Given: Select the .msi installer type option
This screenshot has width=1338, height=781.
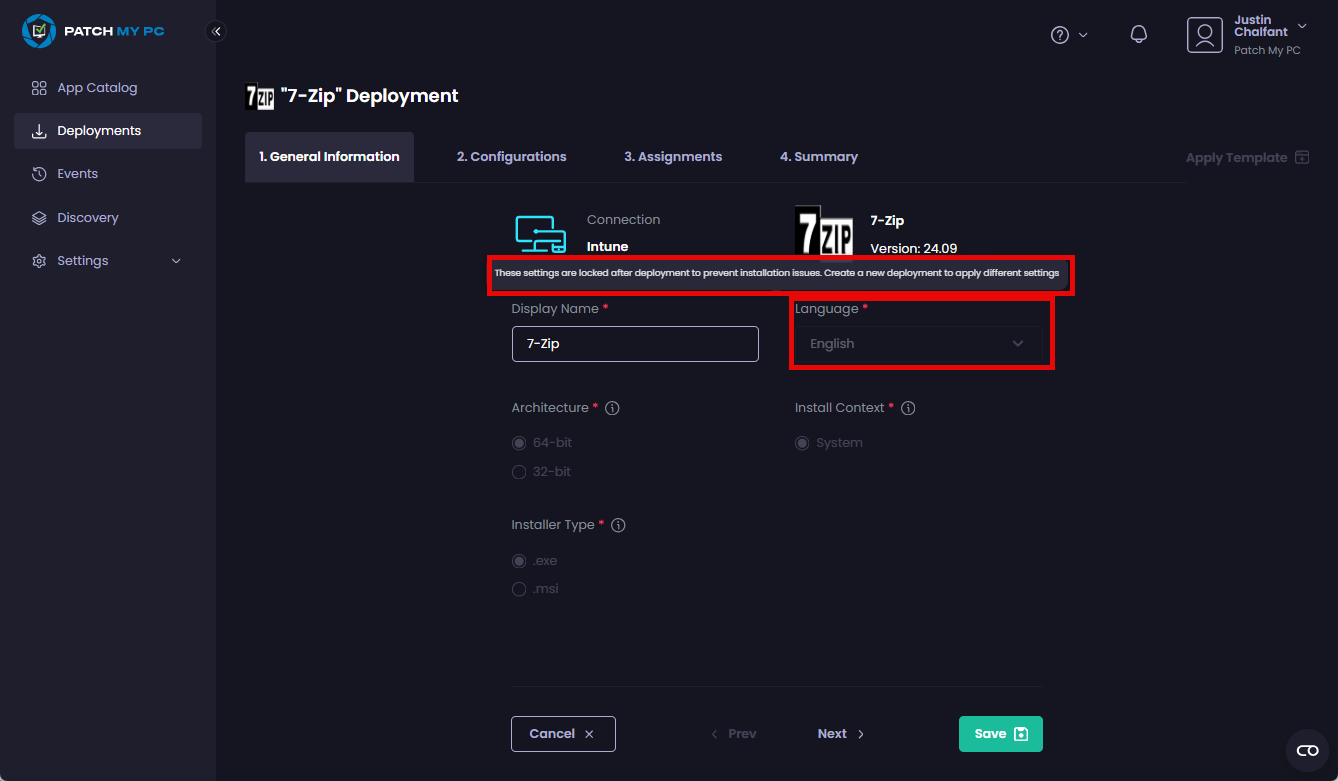Looking at the screenshot, I should tap(519, 589).
